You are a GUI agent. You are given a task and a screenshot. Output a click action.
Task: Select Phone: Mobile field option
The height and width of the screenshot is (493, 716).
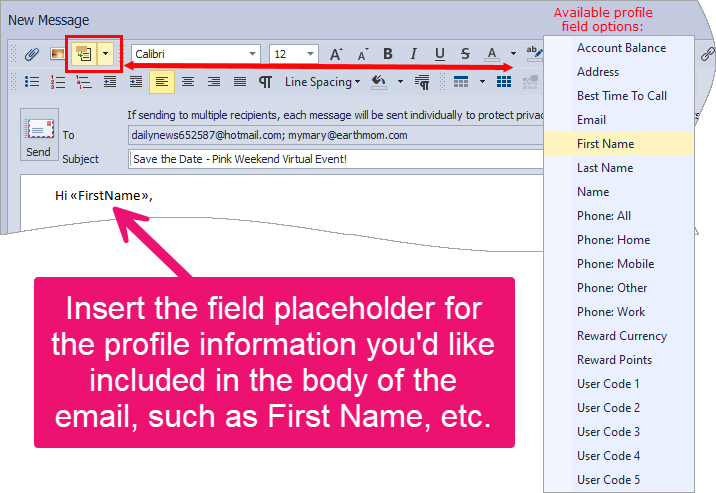[619, 264]
